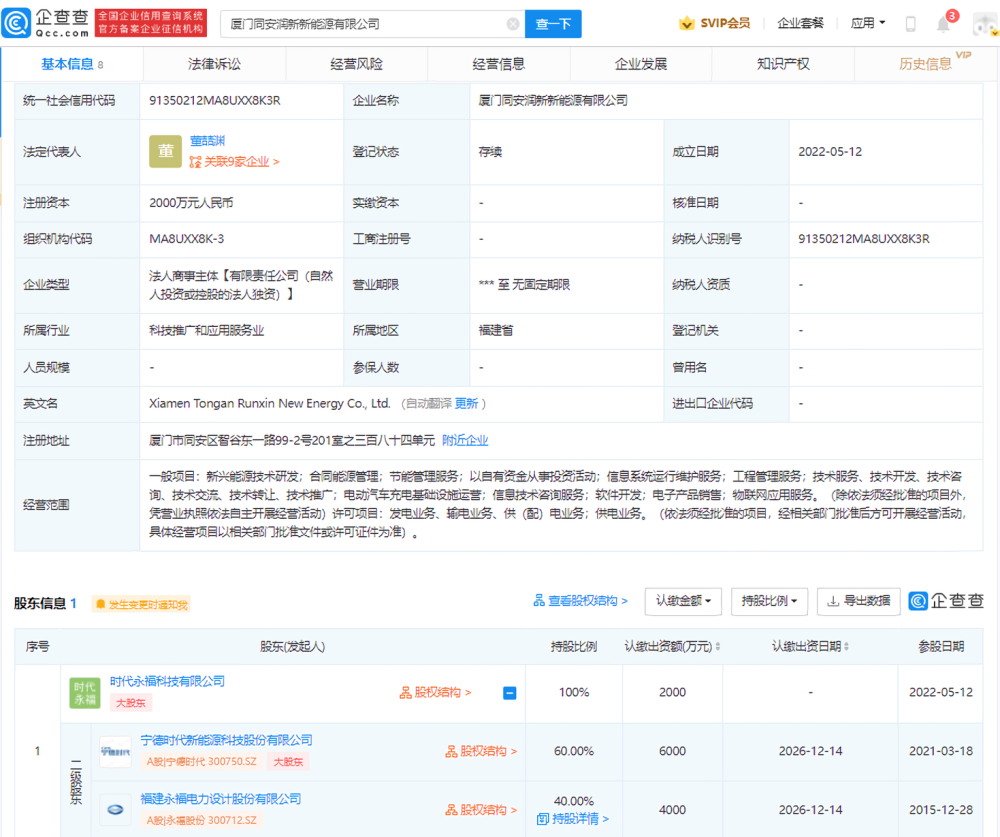Open the mobile phone icon
This screenshot has width=1000, height=837.
click(x=911, y=24)
